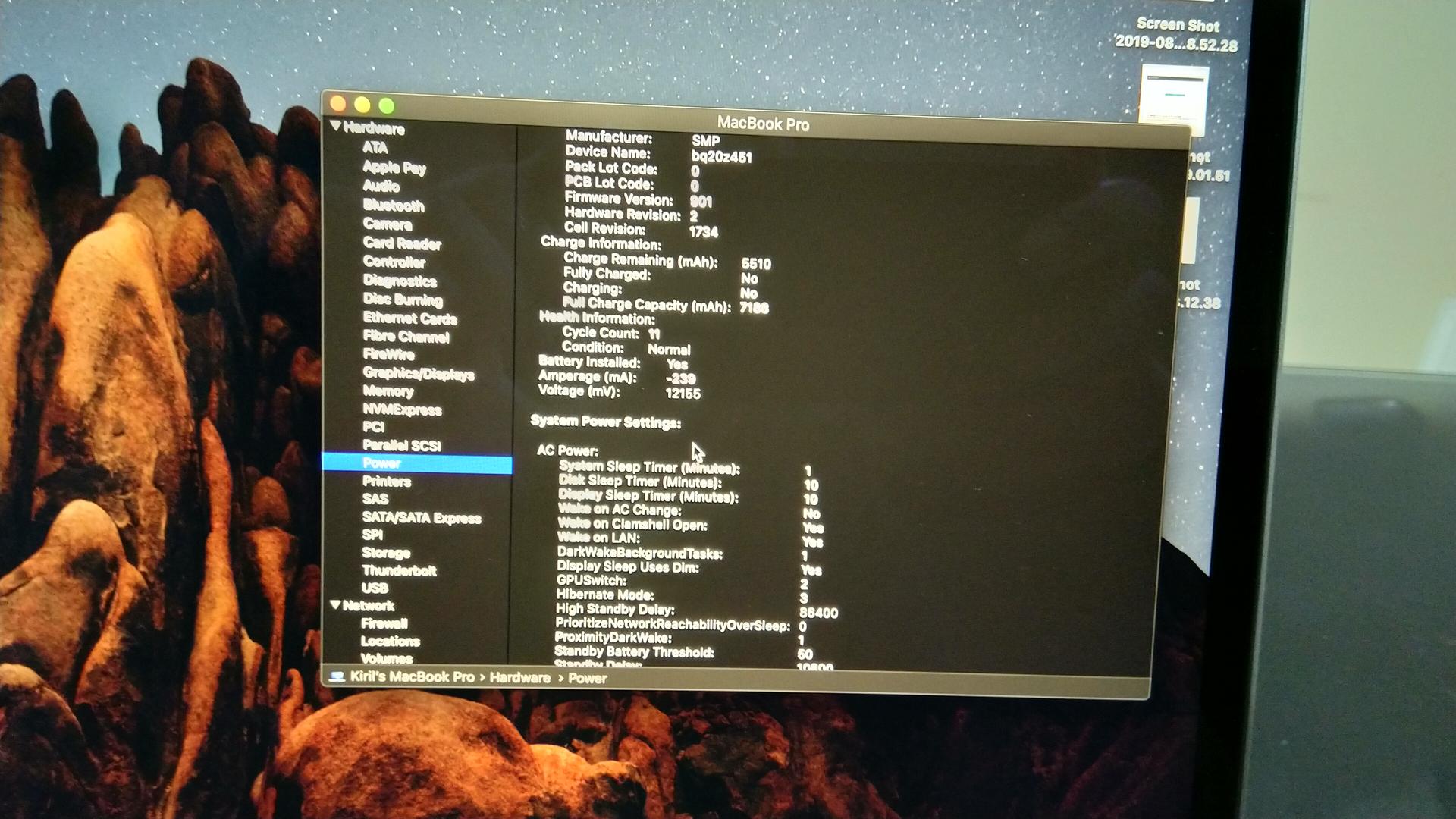This screenshot has width=1456, height=819.
Task: Select Thunderbolt in Hardware list
Action: point(399,570)
